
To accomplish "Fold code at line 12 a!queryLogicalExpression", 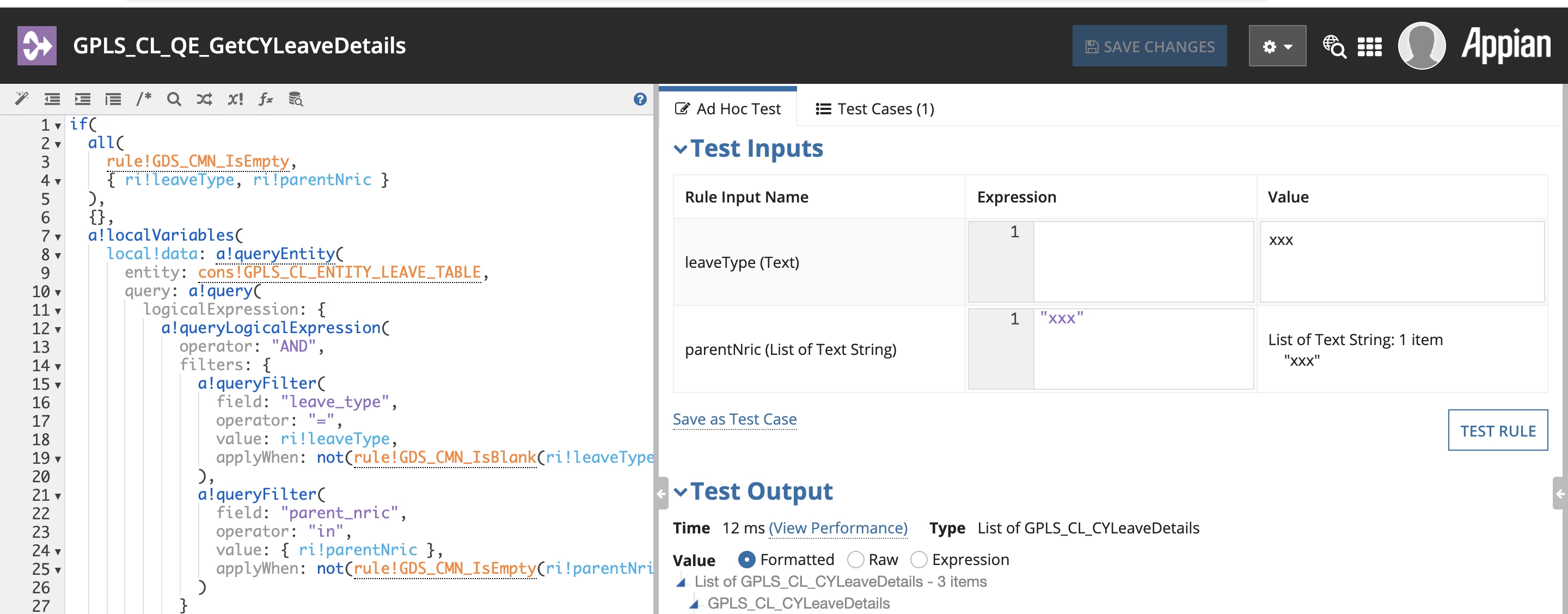I will tap(58, 330).
